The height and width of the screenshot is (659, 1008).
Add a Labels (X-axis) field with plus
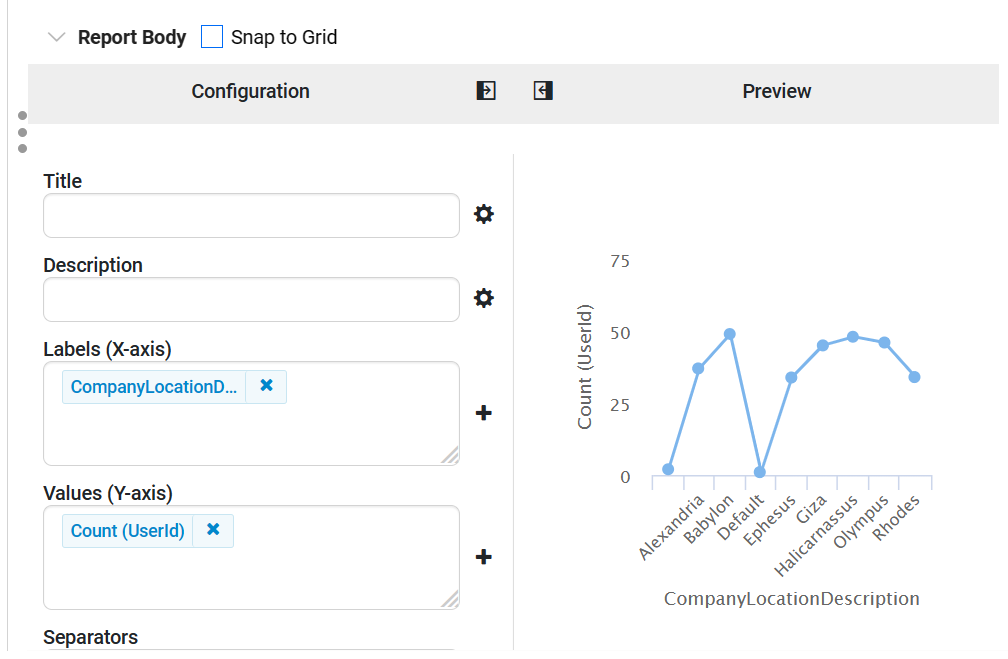pos(484,413)
